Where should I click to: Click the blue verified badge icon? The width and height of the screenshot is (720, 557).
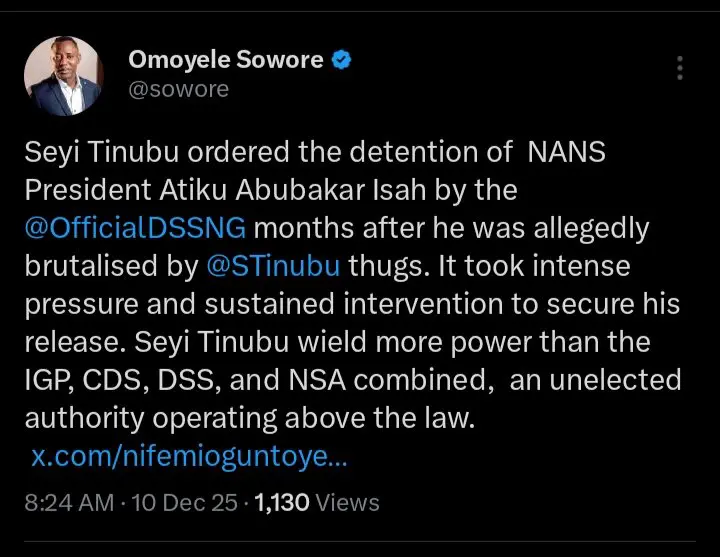pos(342,60)
